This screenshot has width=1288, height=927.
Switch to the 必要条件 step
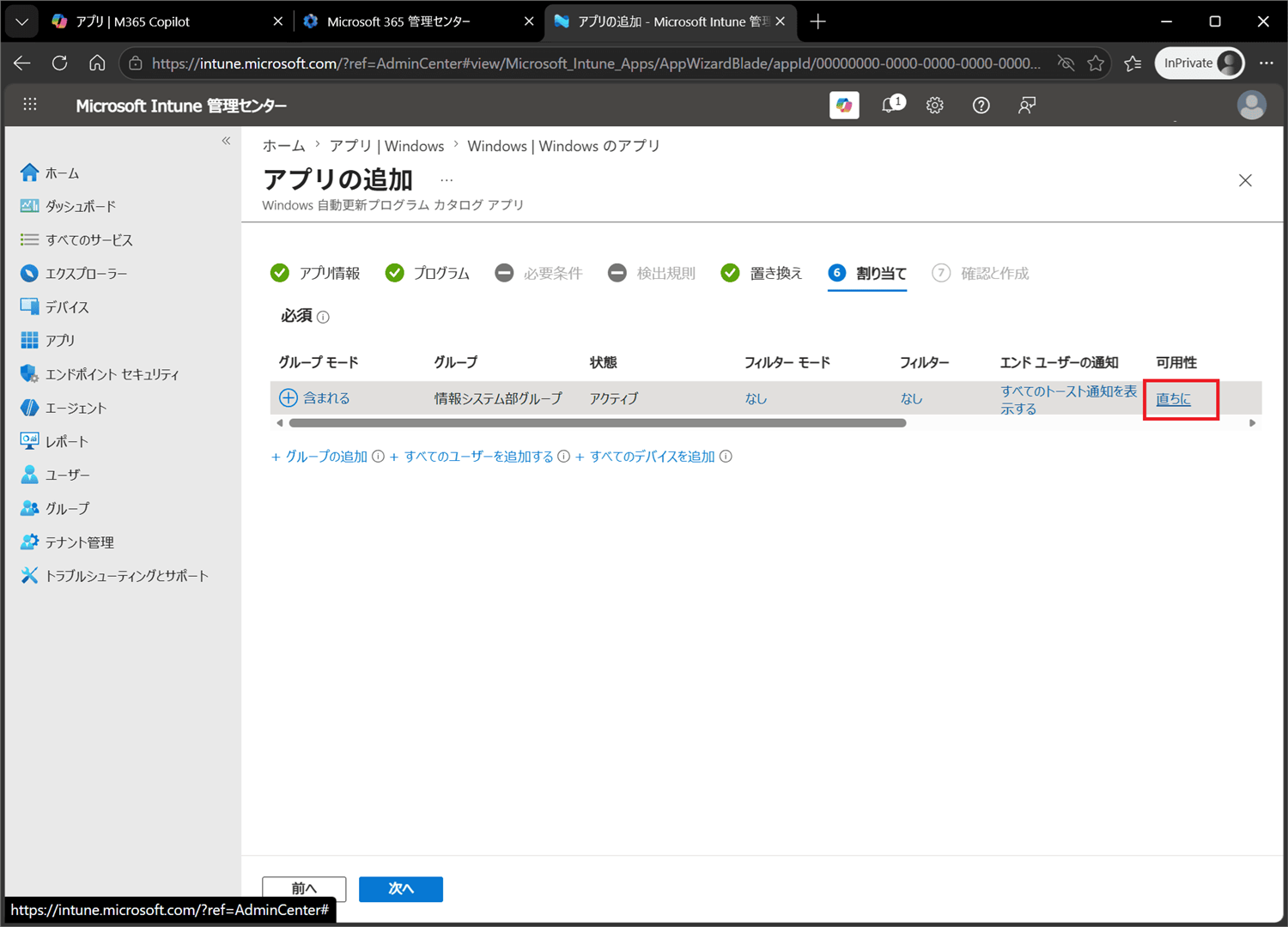(x=539, y=273)
